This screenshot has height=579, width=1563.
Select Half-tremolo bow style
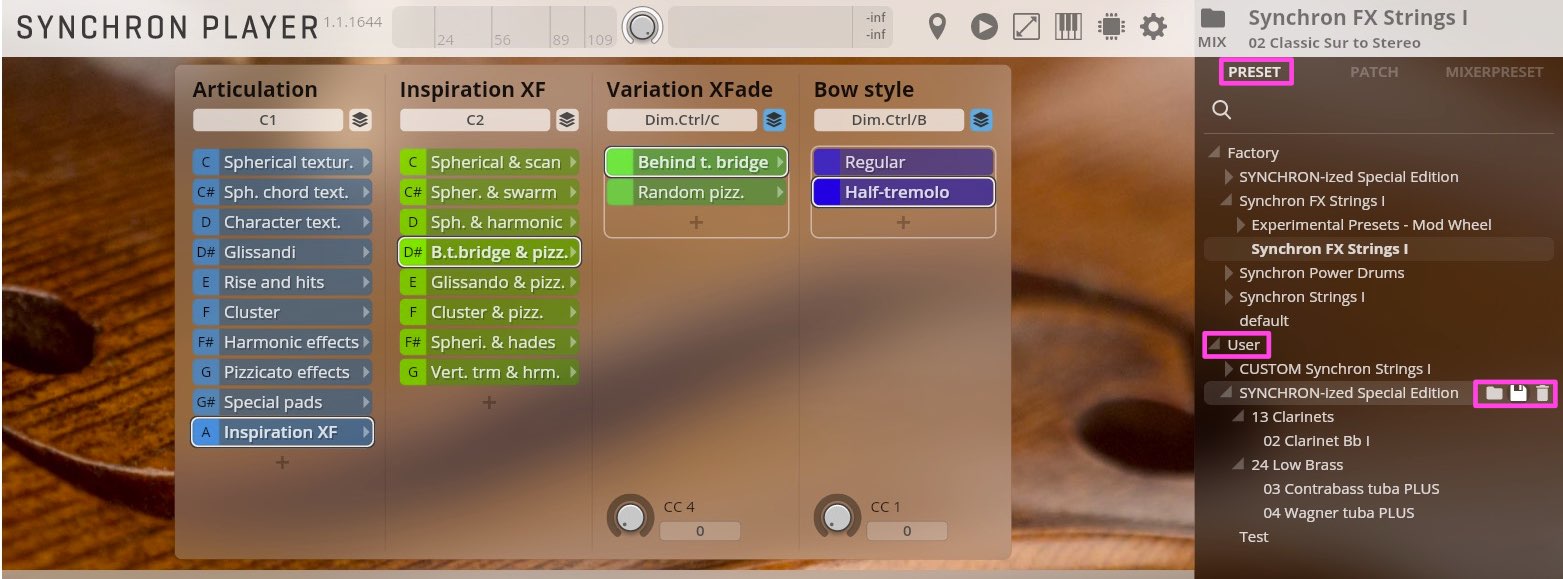[903, 192]
